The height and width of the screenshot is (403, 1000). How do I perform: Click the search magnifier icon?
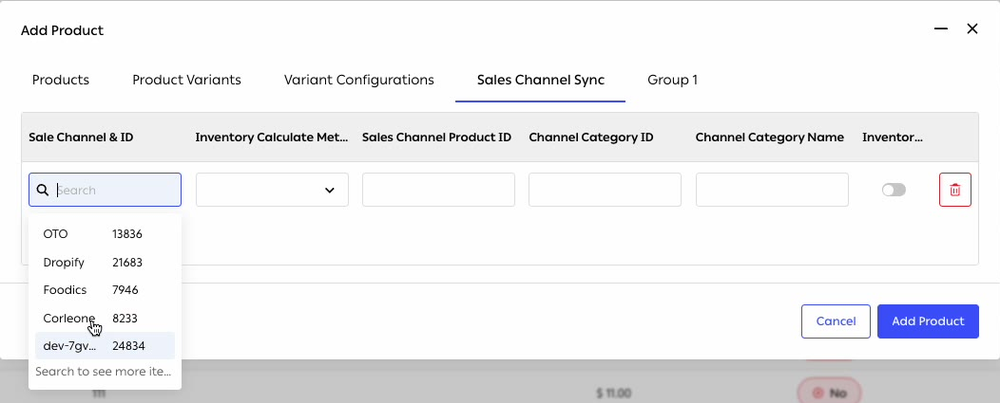(x=43, y=190)
